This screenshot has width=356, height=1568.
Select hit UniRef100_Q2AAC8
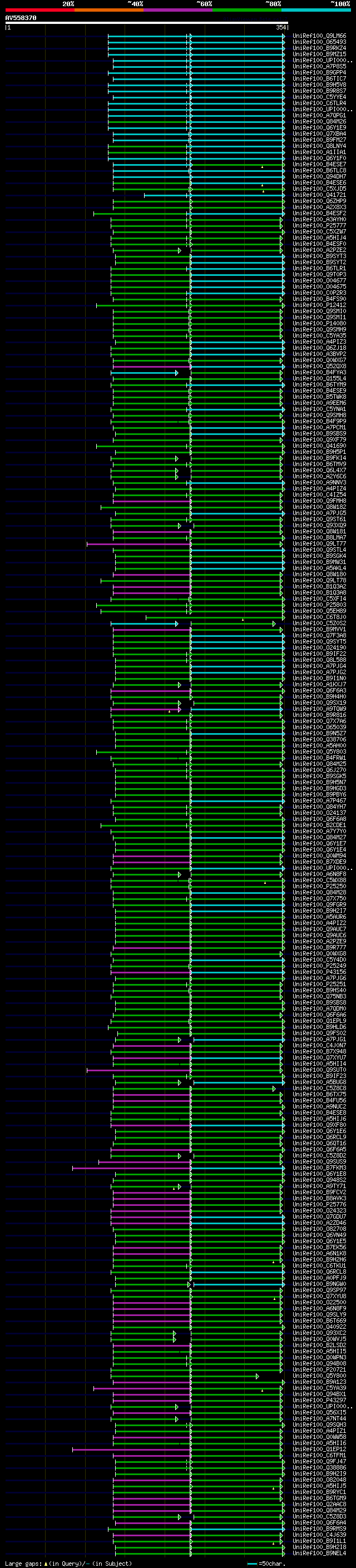coord(319,1505)
